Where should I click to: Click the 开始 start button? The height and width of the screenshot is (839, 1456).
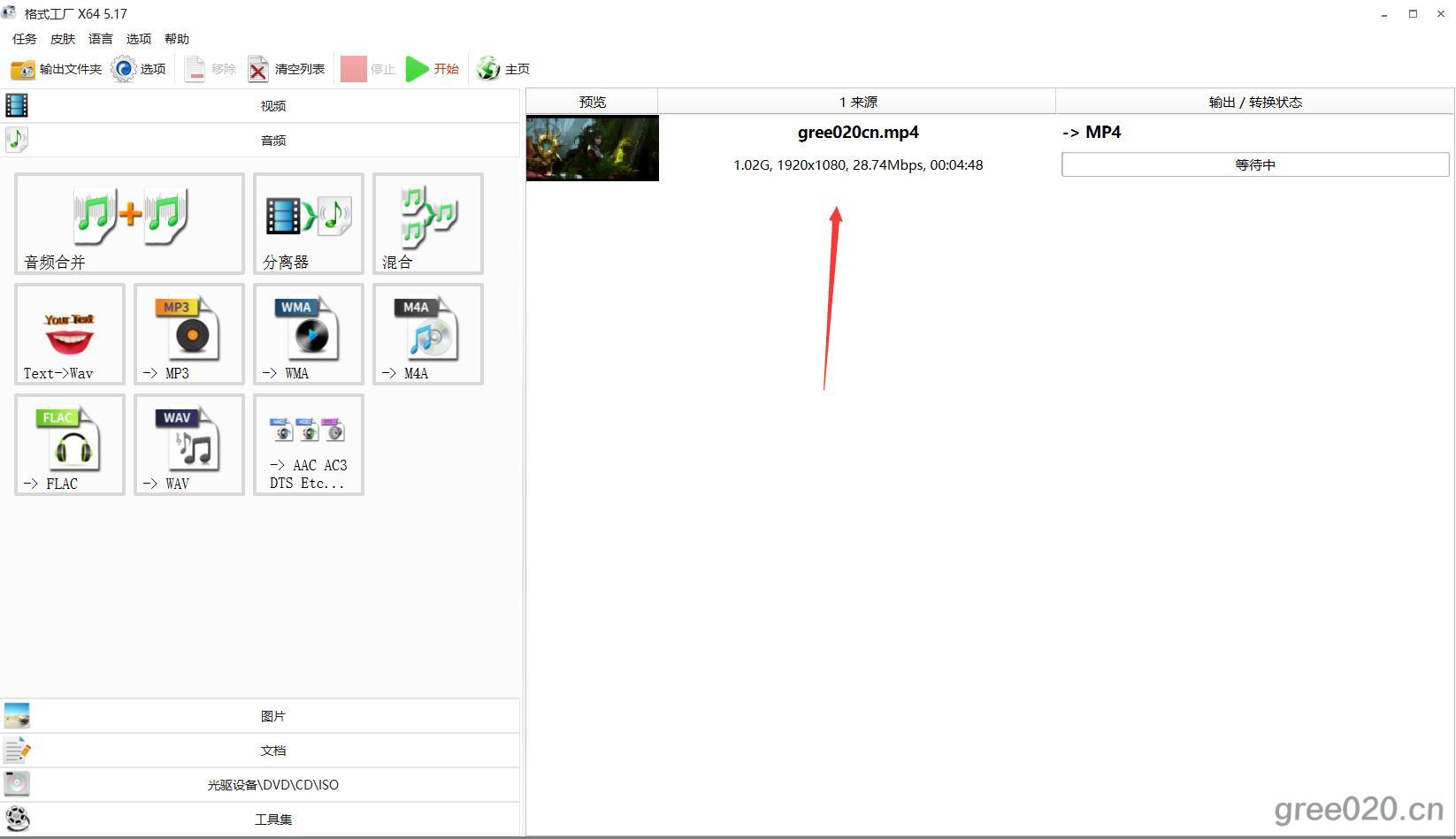433,69
